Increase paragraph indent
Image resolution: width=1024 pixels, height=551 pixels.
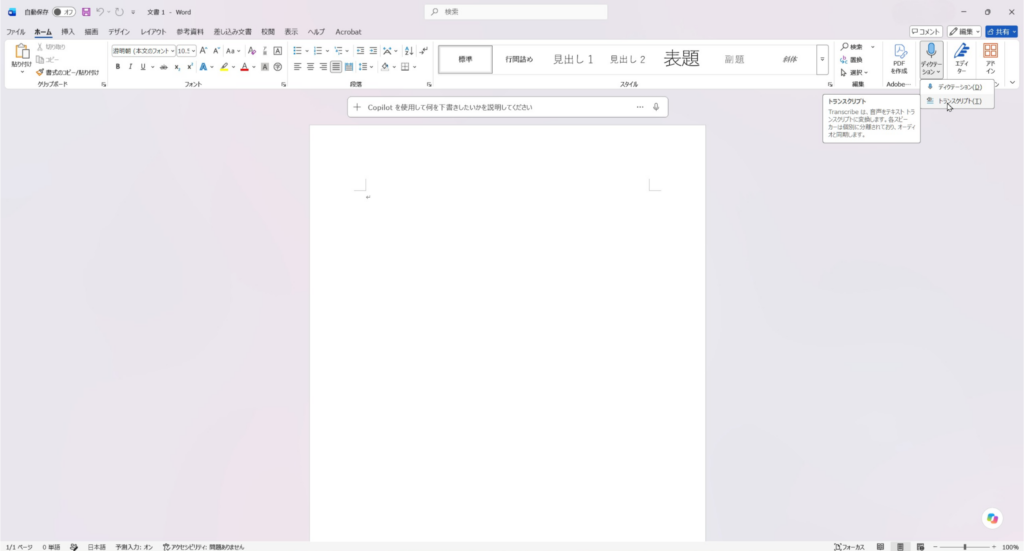[373, 51]
